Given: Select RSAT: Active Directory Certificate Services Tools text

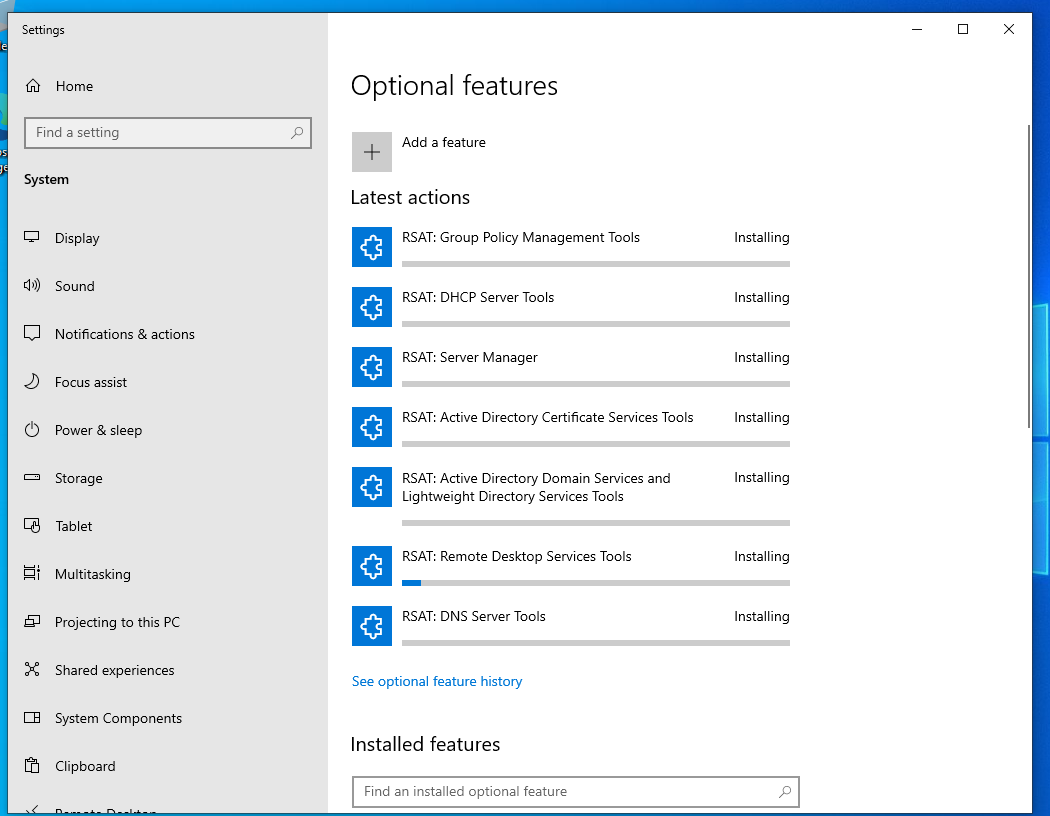Looking at the screenshot, I should [547, 417].
